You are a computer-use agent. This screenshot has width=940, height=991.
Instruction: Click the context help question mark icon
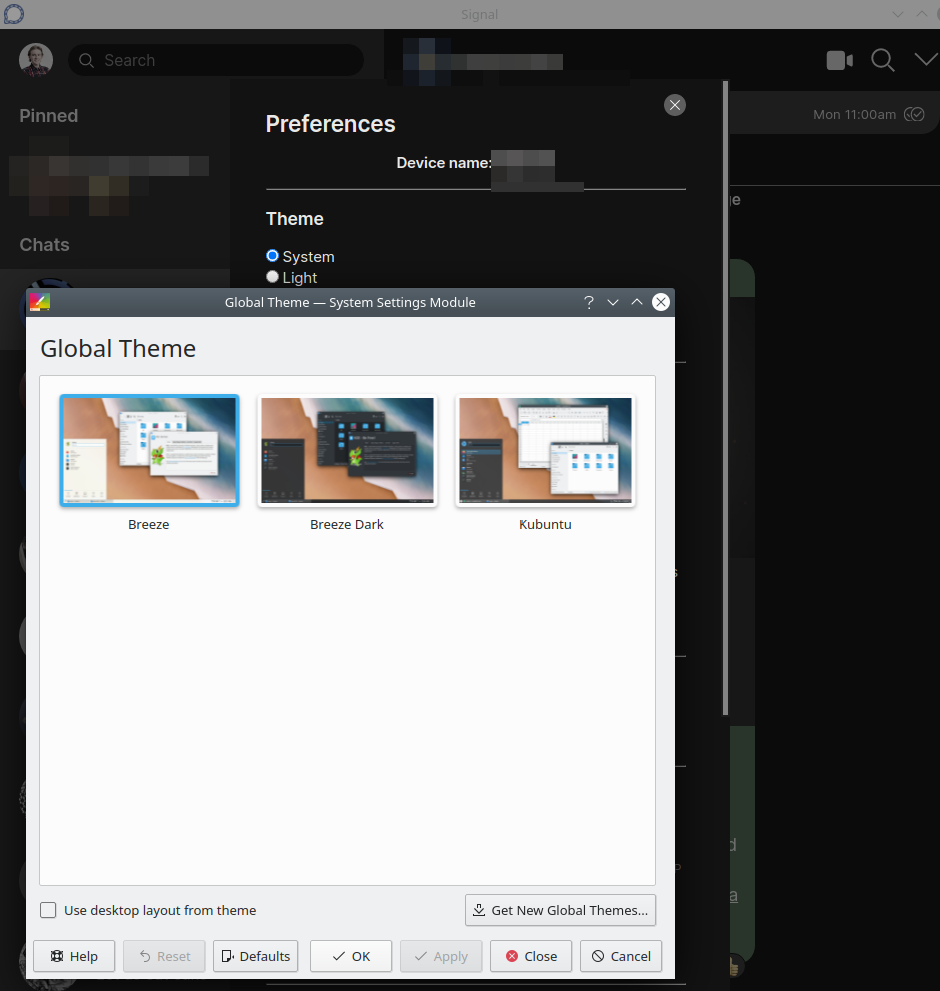click(589, 303)
